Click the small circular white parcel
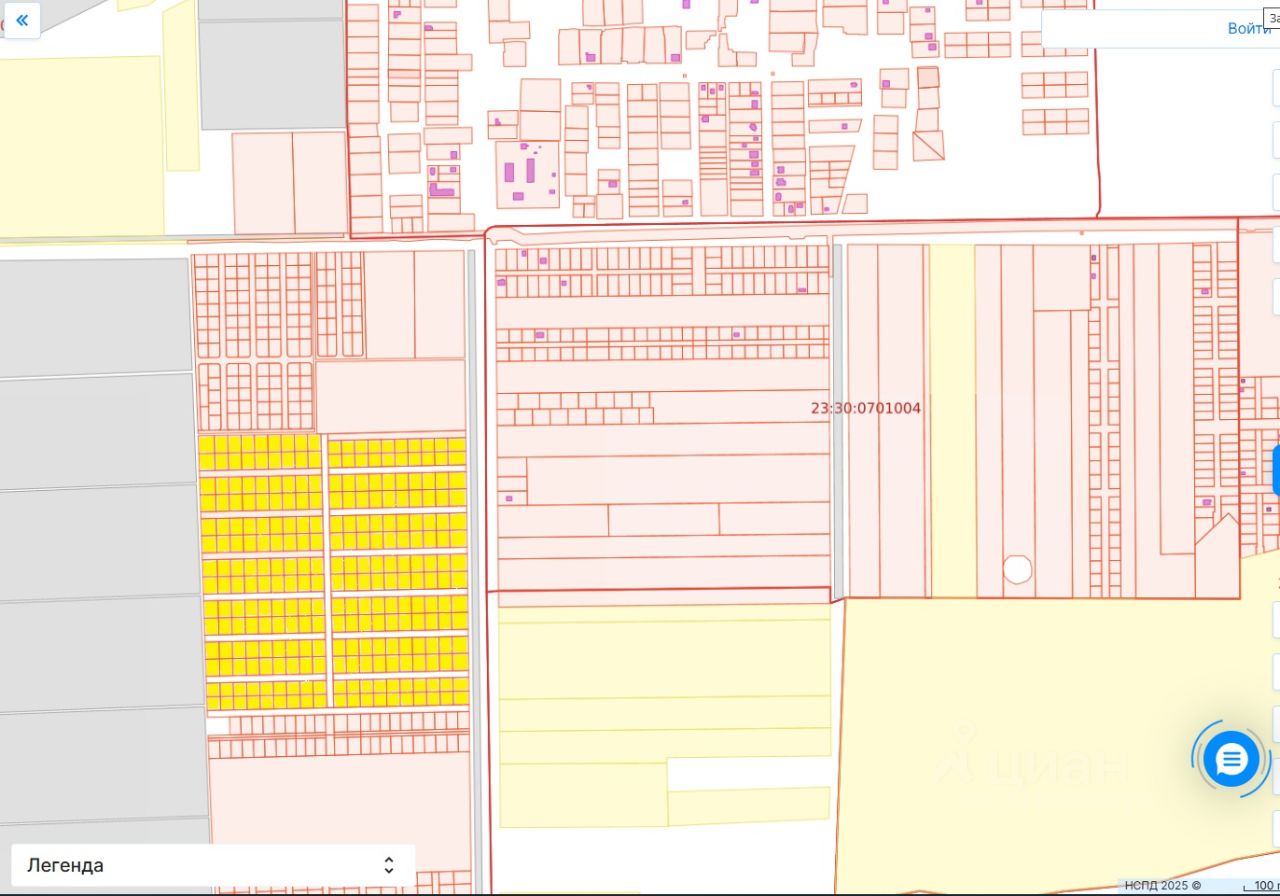 [1017, 569]
